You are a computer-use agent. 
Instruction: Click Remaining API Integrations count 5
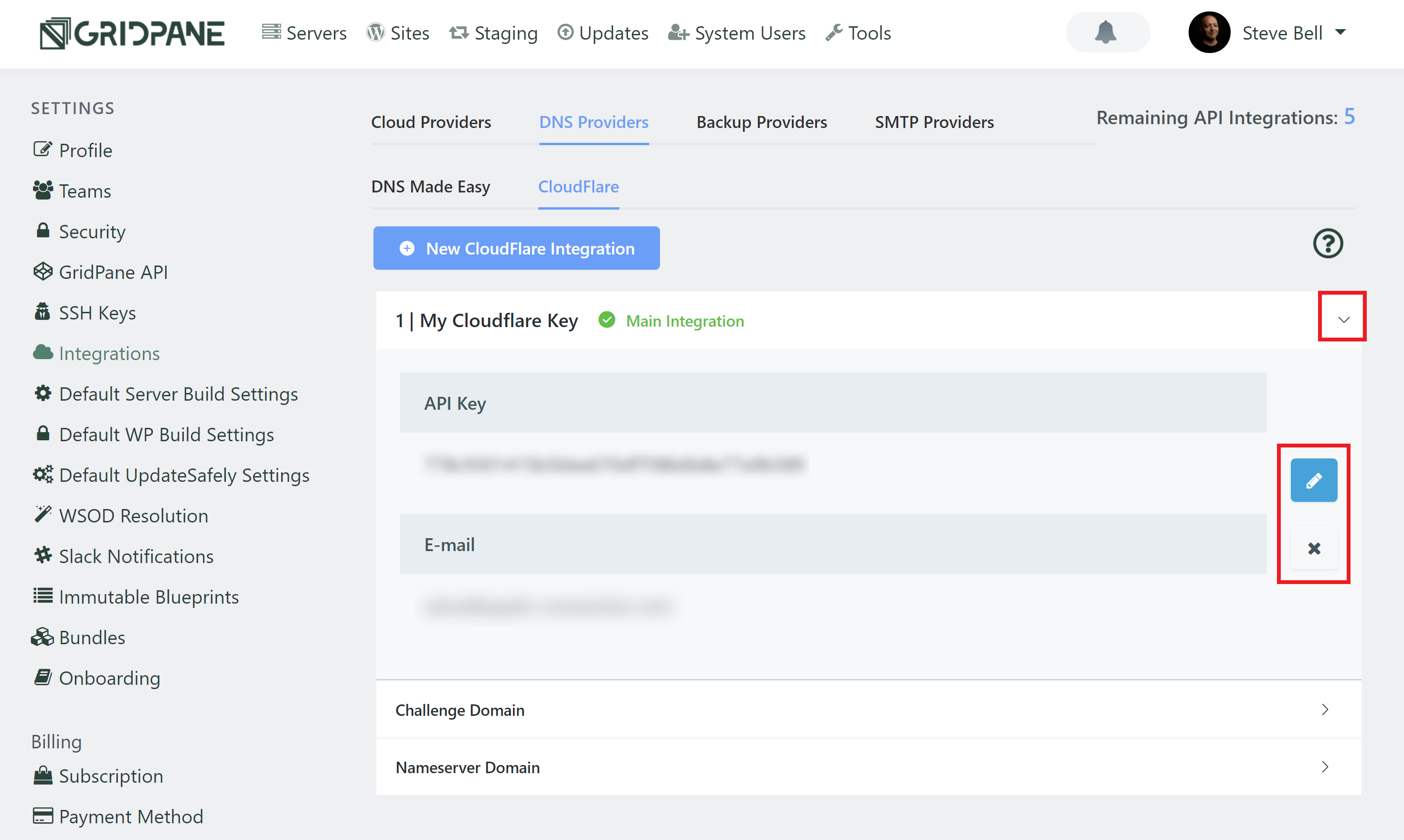[x=1349, y=117]
